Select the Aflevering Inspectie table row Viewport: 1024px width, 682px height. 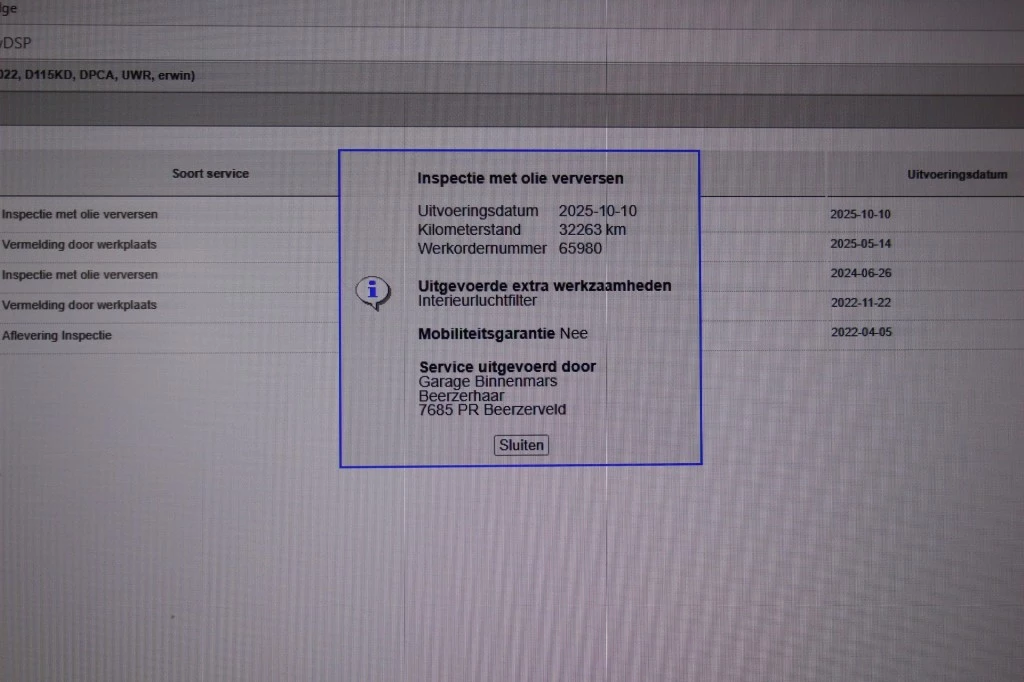pos(57,336)
